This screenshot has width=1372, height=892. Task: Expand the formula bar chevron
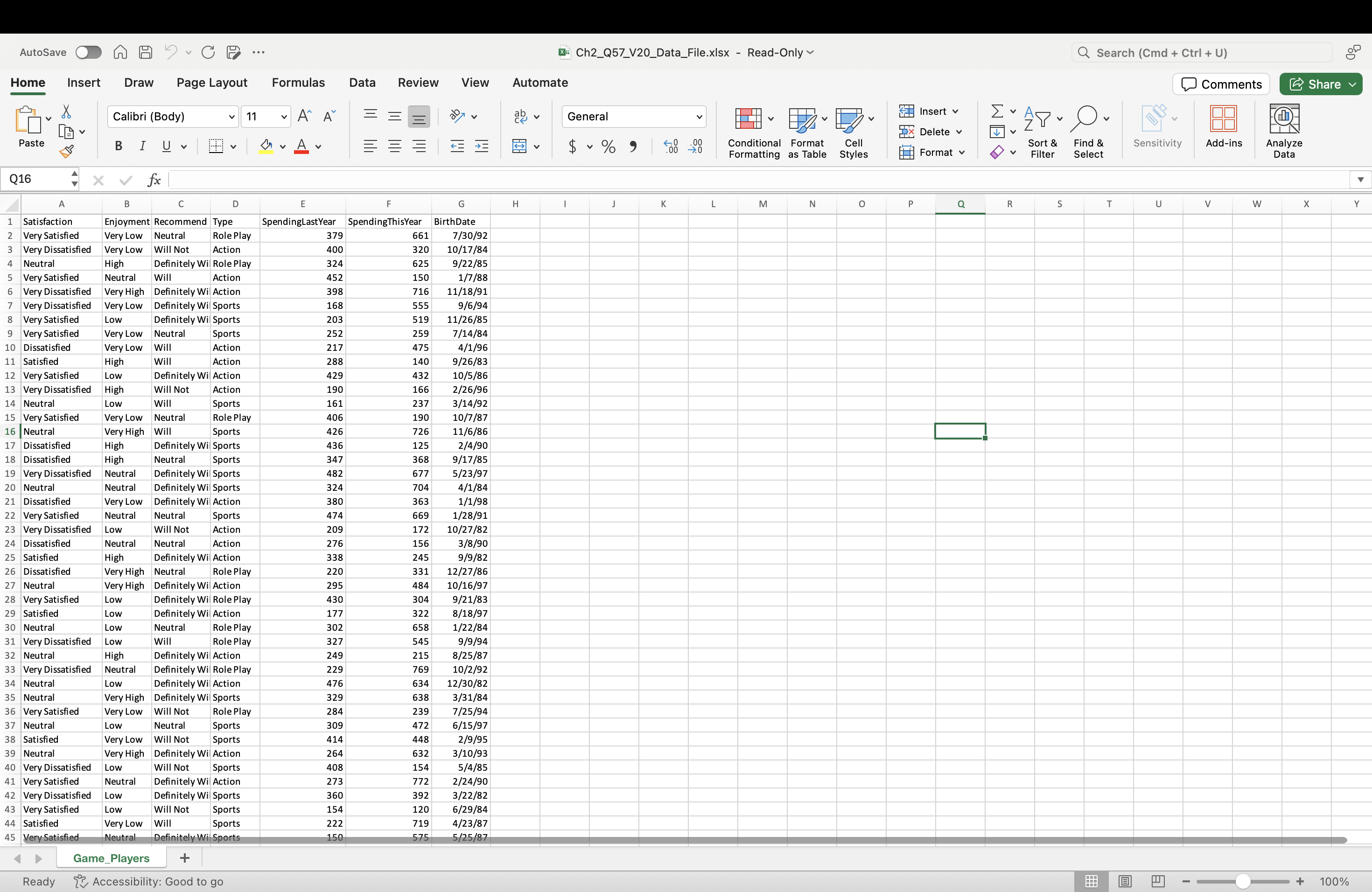click(x=1360, y=180)
